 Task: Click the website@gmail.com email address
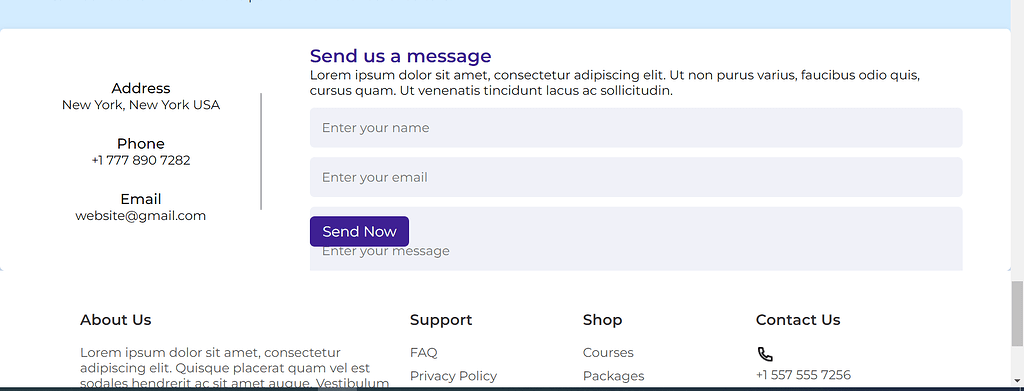(x=140, y=215)
